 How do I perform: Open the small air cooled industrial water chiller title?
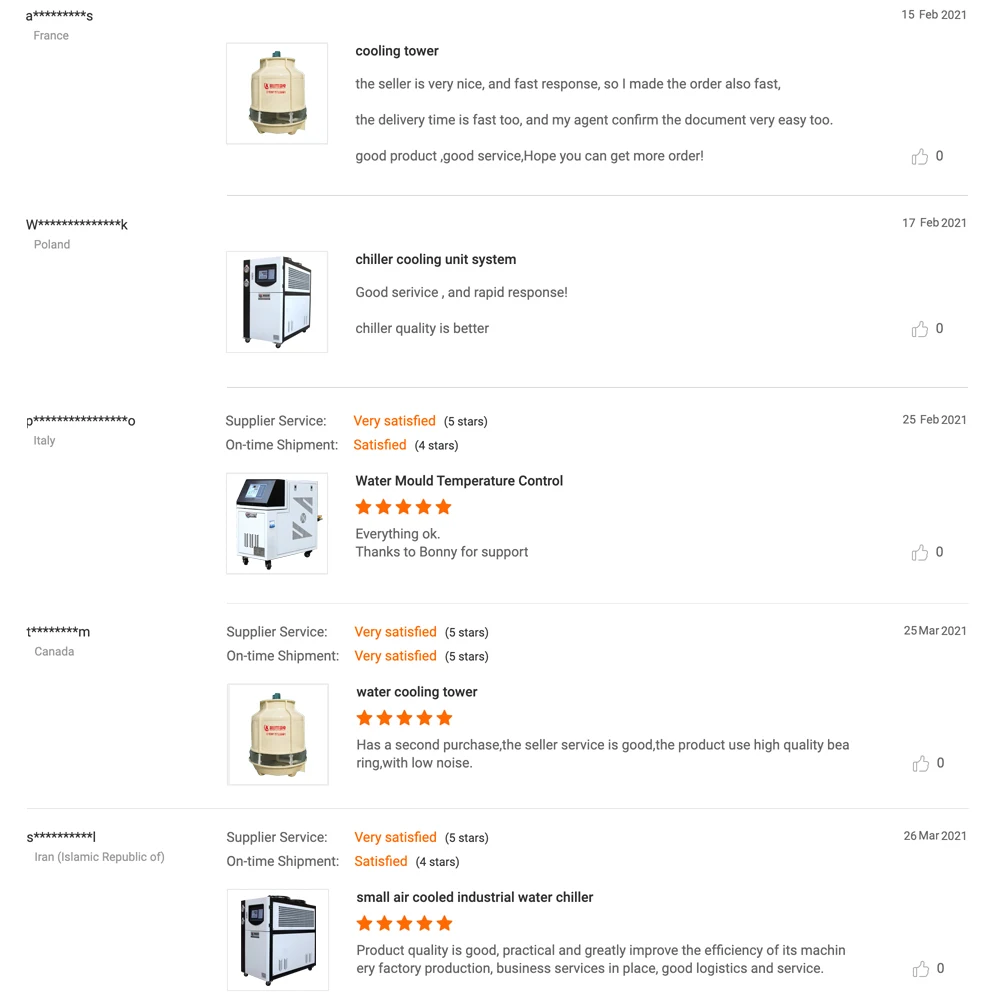click(x=474, y=897)
